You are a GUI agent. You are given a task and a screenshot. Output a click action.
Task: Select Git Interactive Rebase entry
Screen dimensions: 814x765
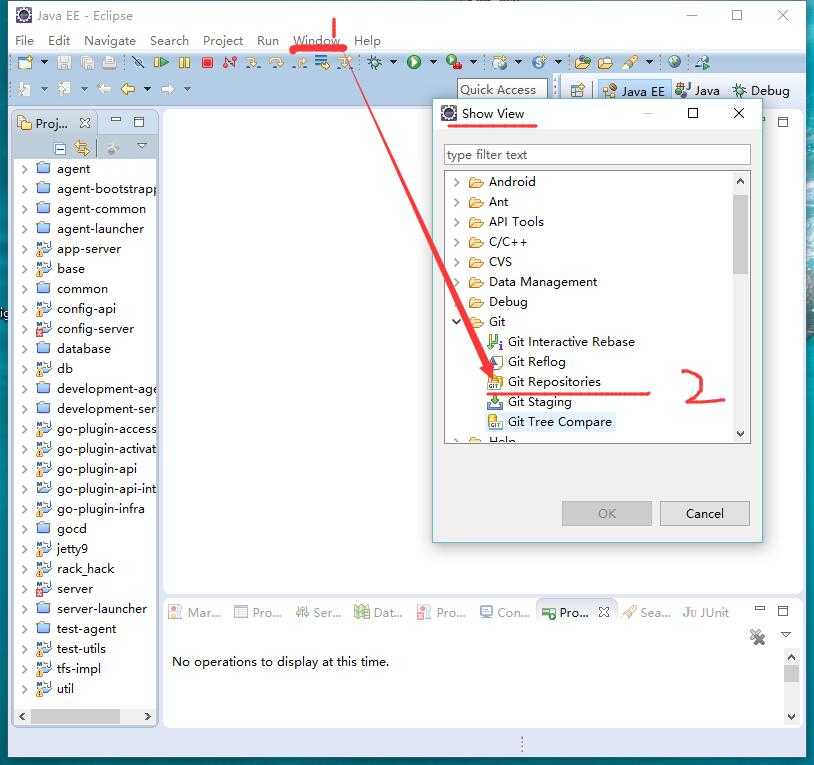(x=571, y=341)
